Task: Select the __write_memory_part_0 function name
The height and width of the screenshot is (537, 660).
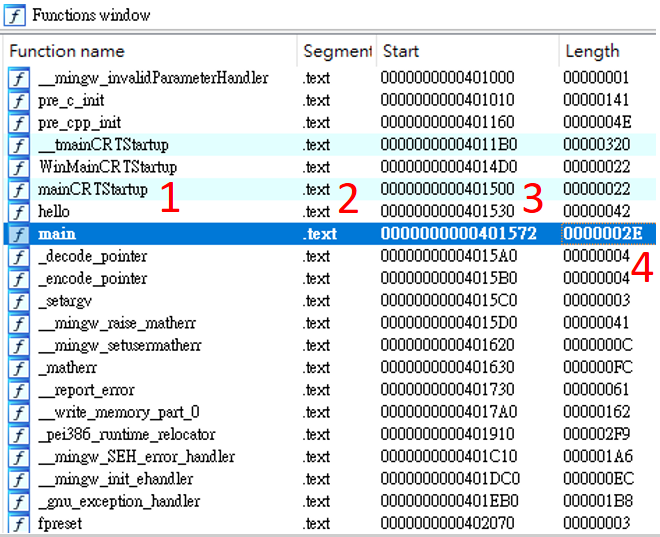Action: (x=119, y=413)
